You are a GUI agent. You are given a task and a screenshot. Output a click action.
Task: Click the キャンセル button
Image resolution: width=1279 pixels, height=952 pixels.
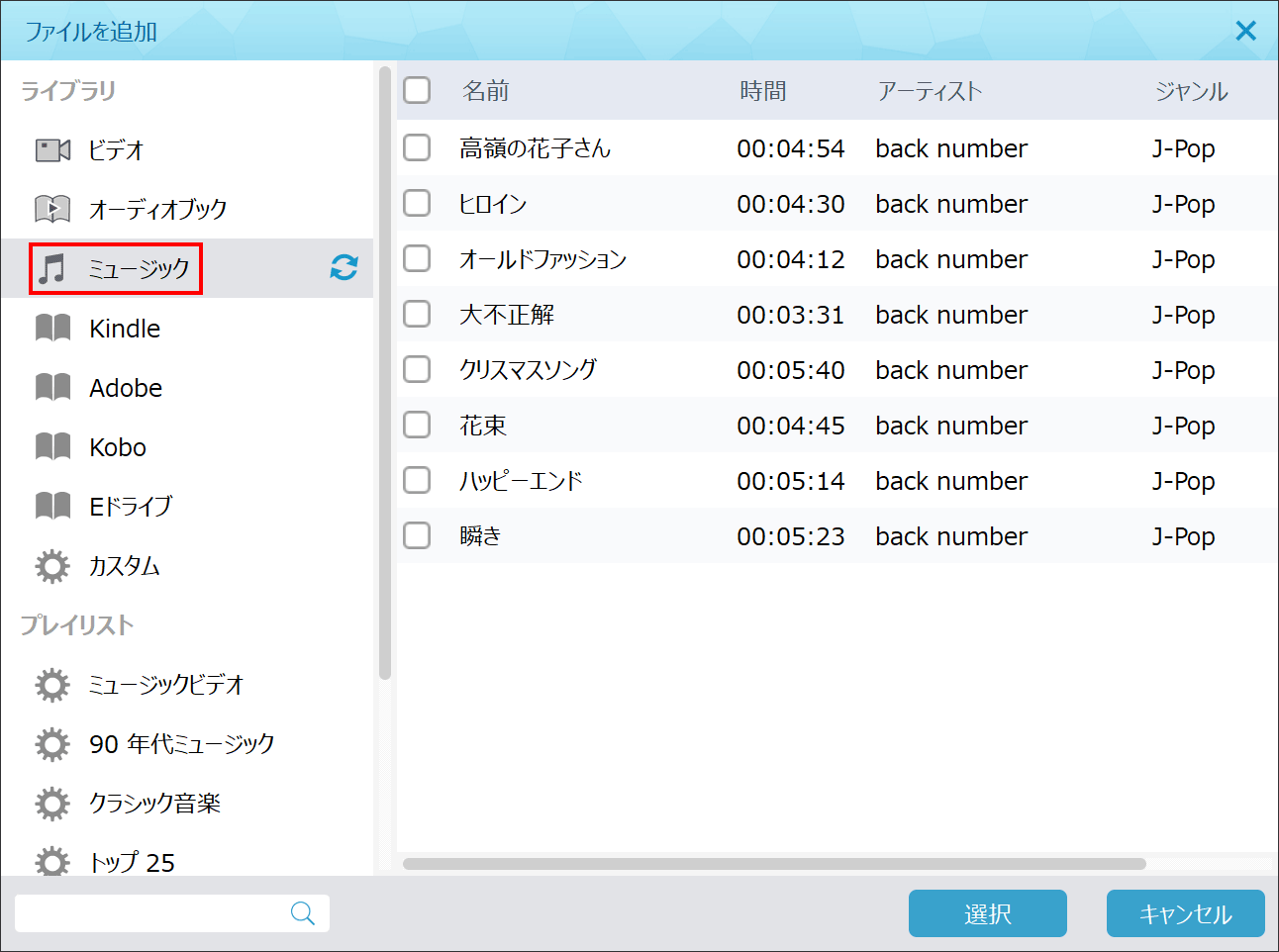pos(1186,913)
